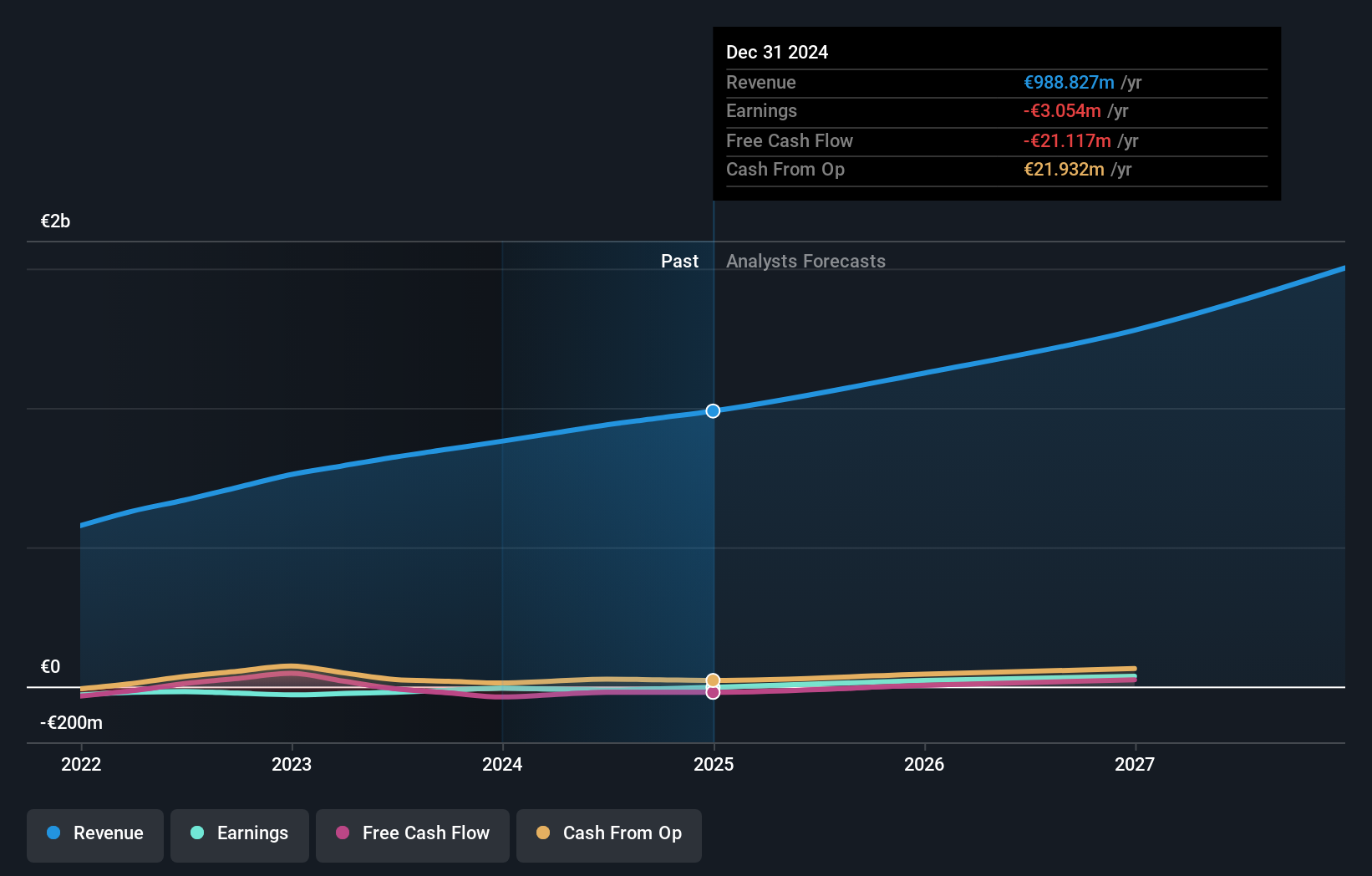
Task: Click the €21.932m cash from op value
Action: (1064, 170)
